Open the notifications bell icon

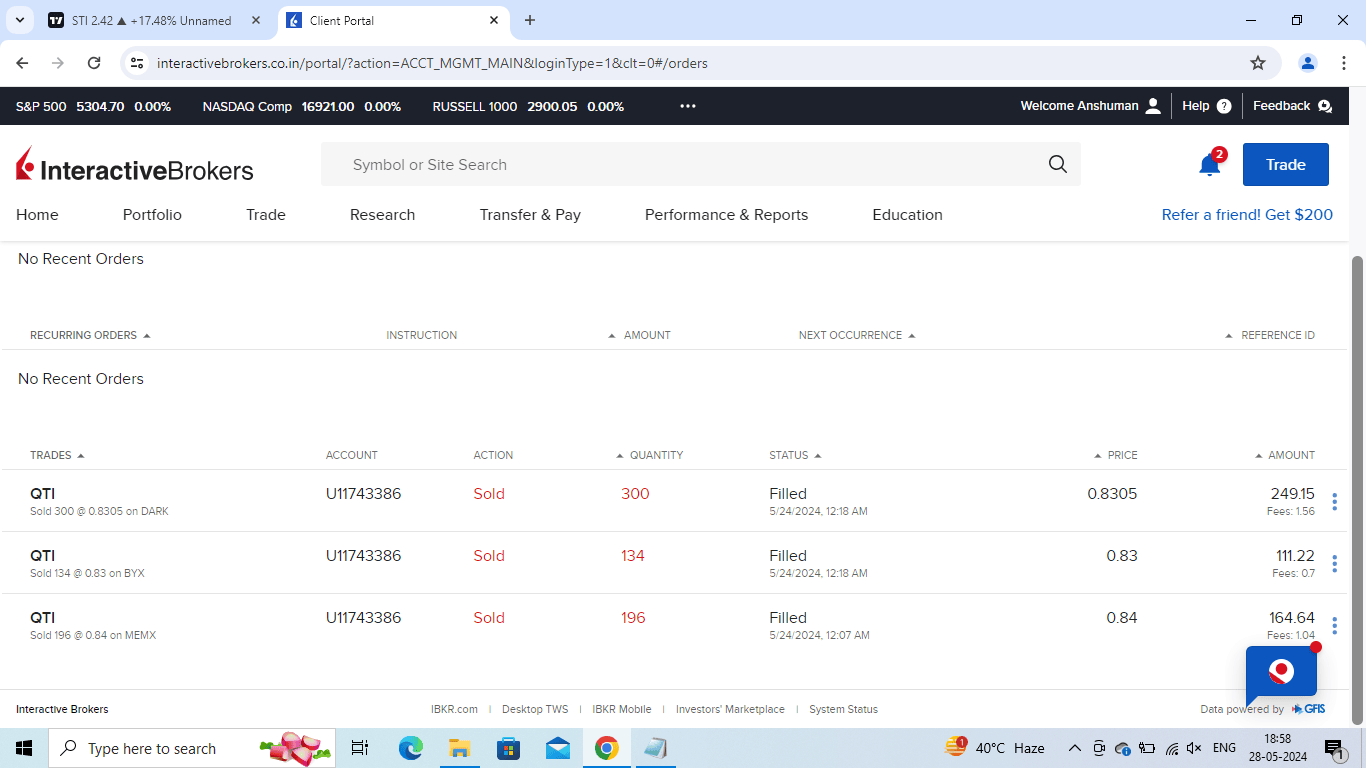(x=1210, y=165)
